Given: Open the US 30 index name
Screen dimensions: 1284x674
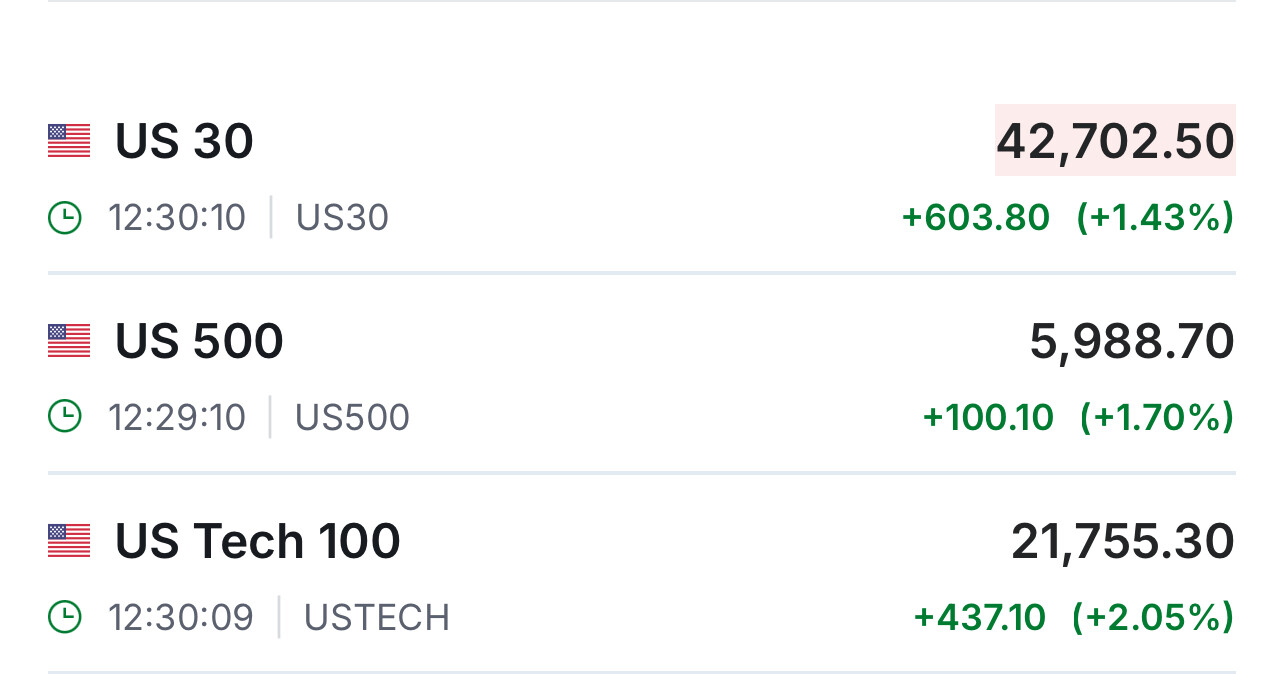Looking at the screenshot, I should [x=184, y=141].
